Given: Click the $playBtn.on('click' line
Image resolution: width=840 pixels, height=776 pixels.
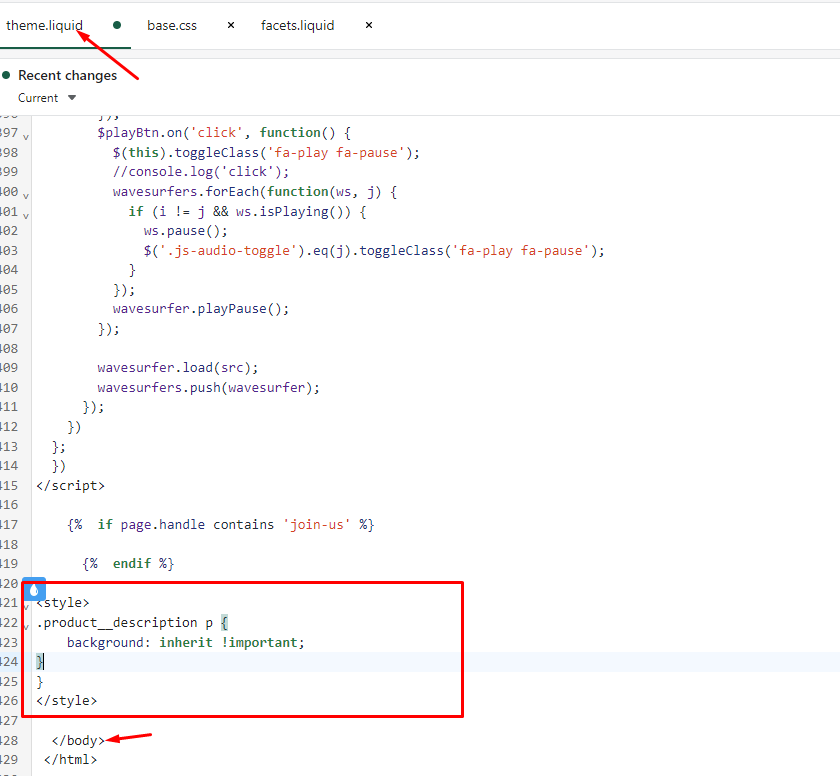Looking at the screenshot, I should pos(224,132).
